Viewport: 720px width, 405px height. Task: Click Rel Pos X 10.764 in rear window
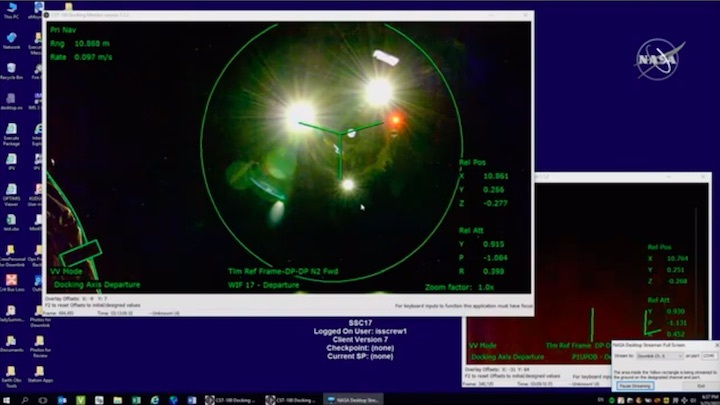[x=677, y=258]
